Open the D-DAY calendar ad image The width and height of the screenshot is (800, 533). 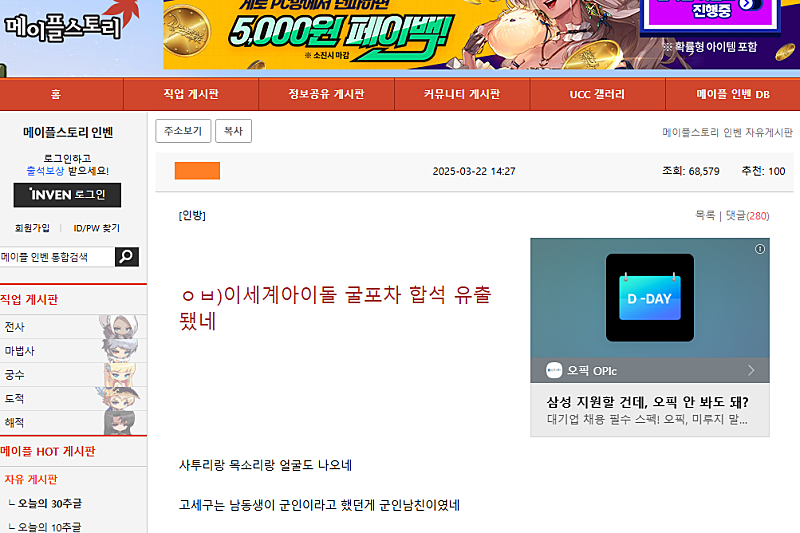tap(649, 298)
